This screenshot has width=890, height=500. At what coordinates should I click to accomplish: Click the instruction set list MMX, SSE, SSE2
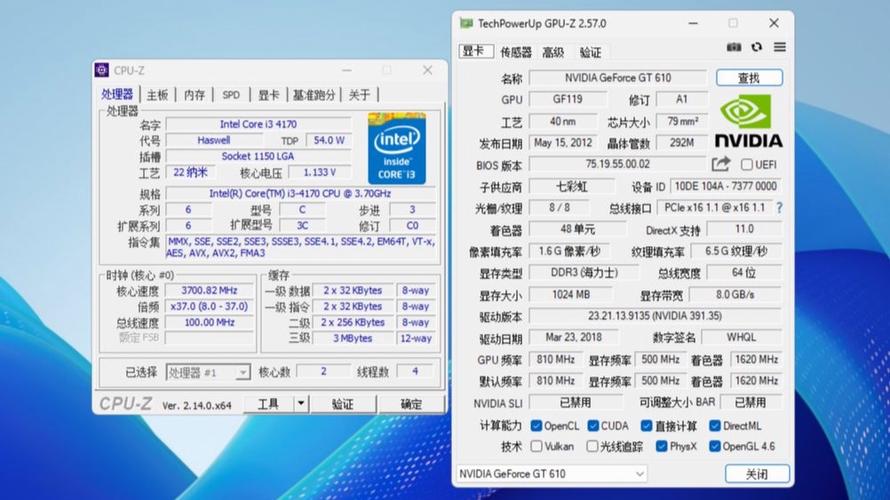[x=301, y=247]
